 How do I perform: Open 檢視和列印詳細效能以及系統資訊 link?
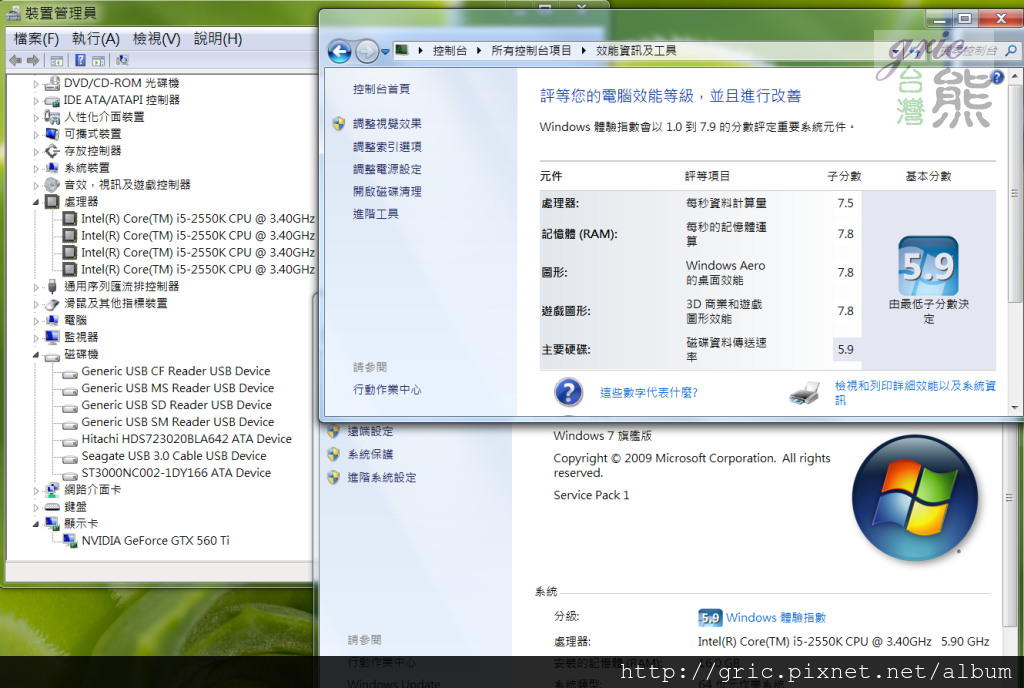click(915, 393)
